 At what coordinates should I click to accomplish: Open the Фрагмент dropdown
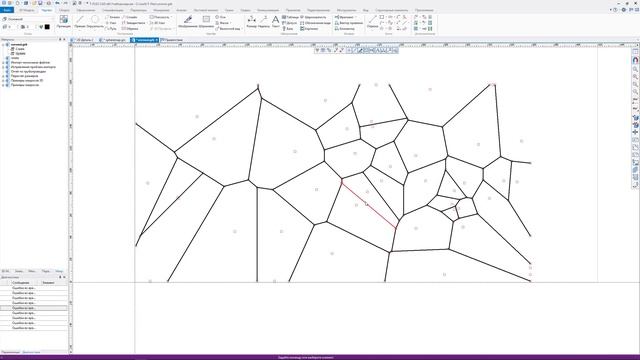(356, 17)
